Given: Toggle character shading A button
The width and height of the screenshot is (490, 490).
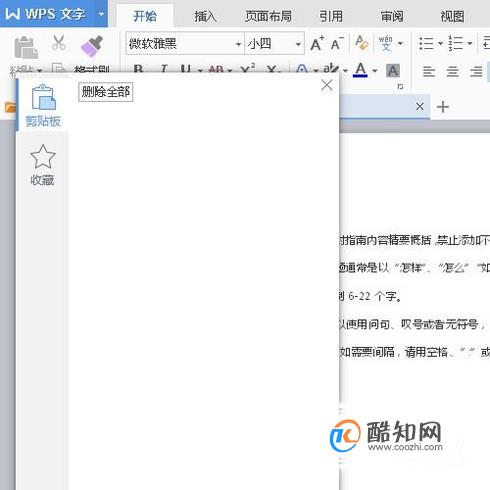Looking at the screenshot, I should tap(393, 71).
